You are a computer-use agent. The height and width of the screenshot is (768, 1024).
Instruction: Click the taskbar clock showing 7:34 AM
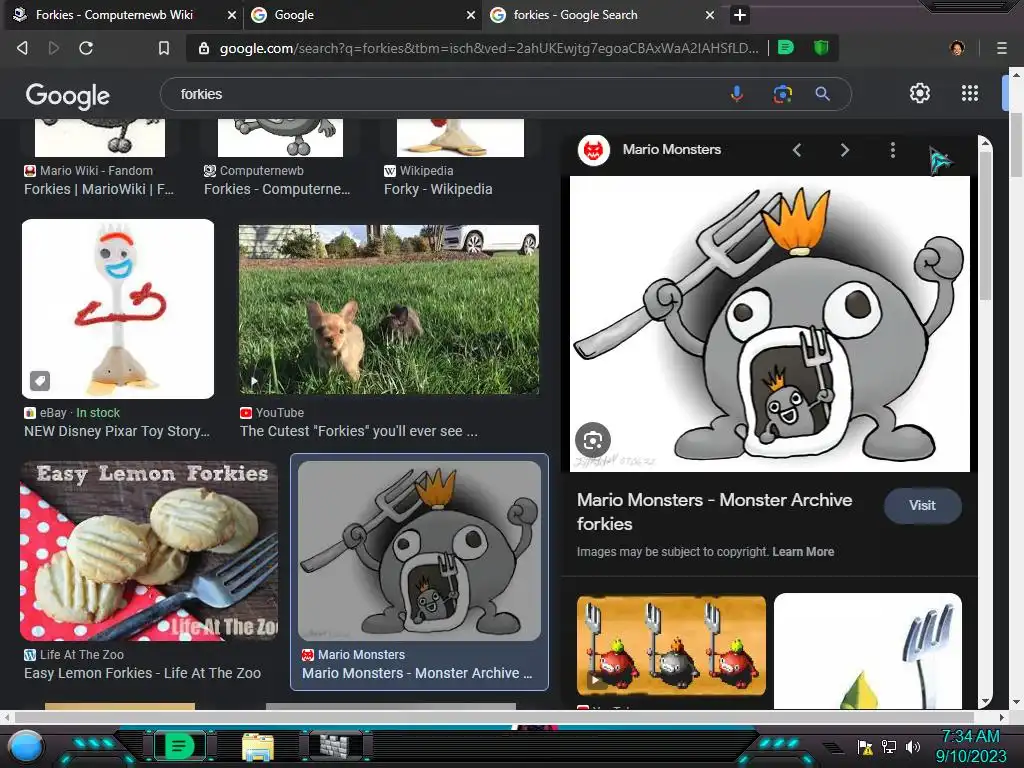point(970,746)
